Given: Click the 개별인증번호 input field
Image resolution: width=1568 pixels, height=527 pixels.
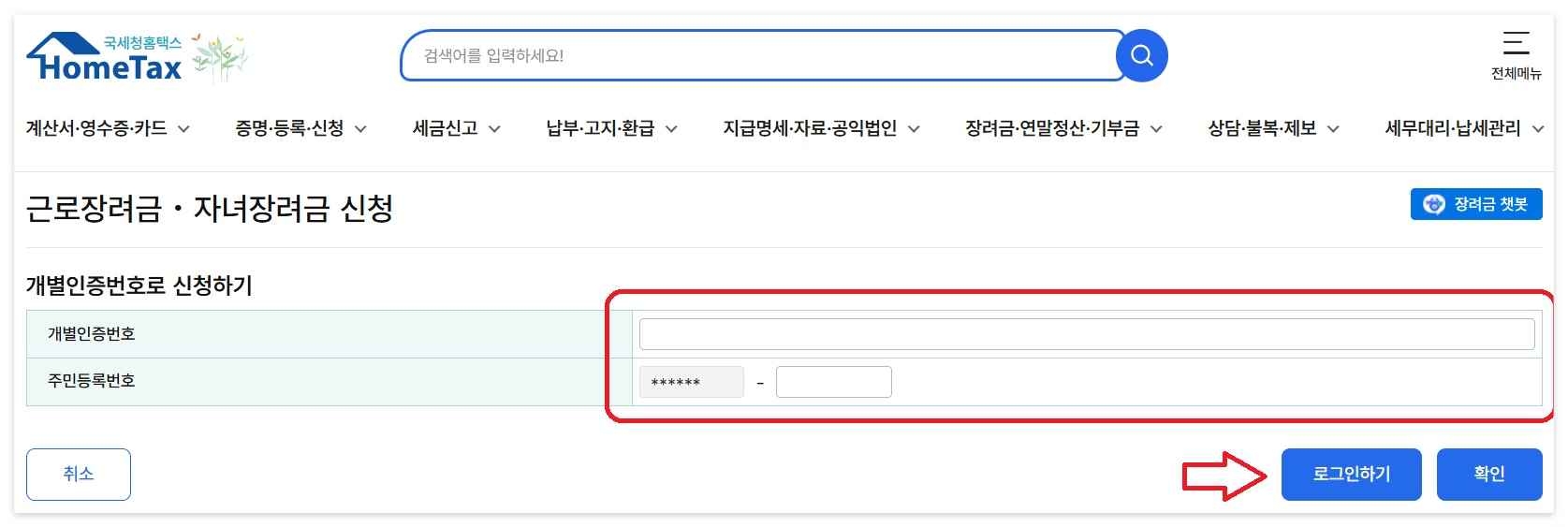Looking at the screenshot, I should click(1087, 334).
